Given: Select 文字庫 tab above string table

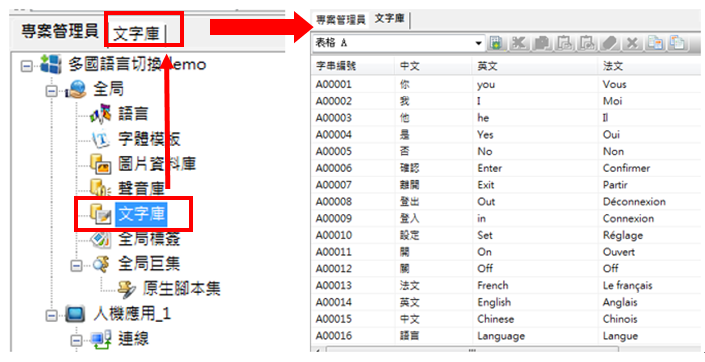Looking at the screenshot, I should coord(389,18).
